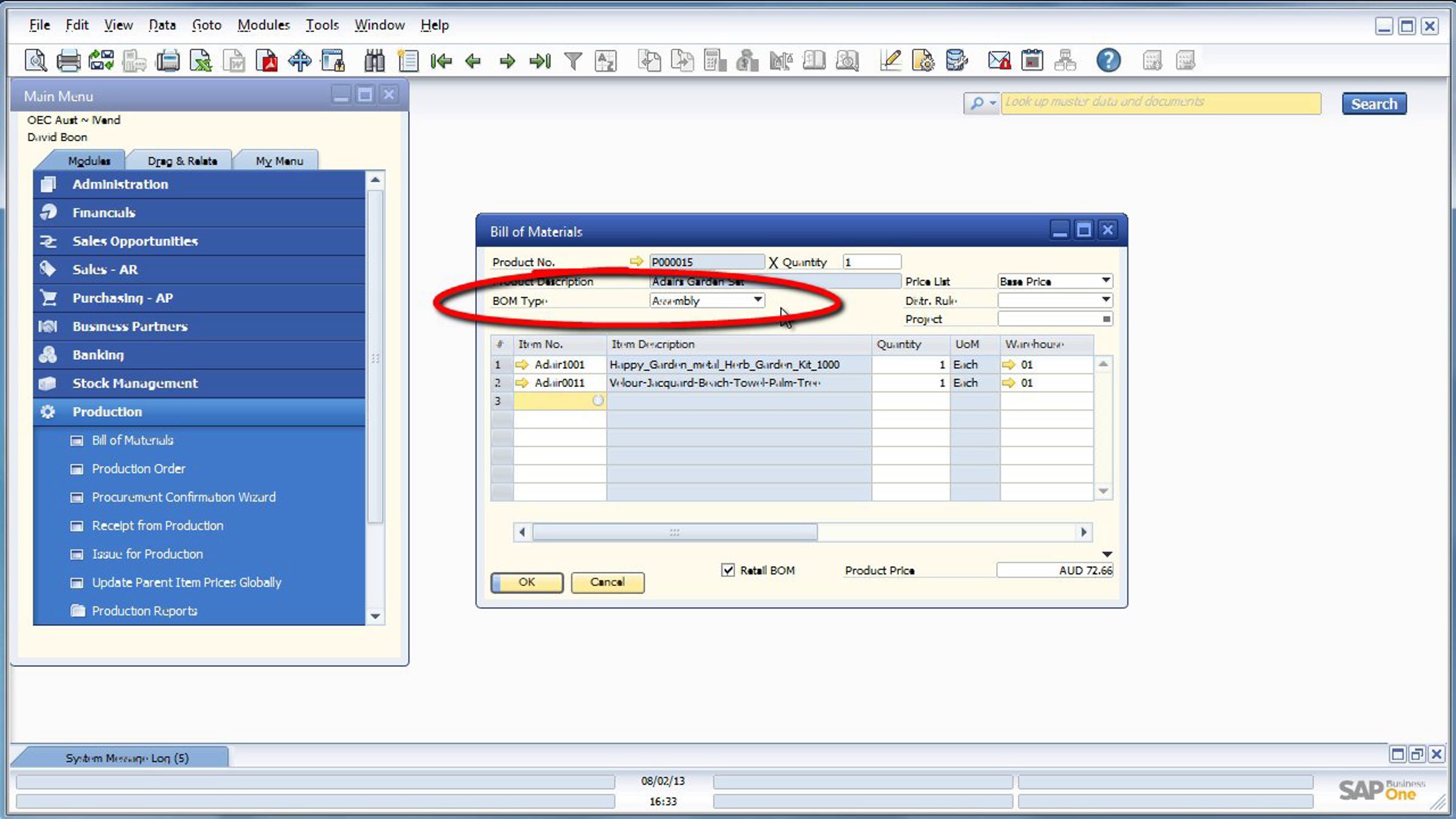Click the Print icon in toolbar
This screenshot has height=819, width=1456.
coord(68,61)
